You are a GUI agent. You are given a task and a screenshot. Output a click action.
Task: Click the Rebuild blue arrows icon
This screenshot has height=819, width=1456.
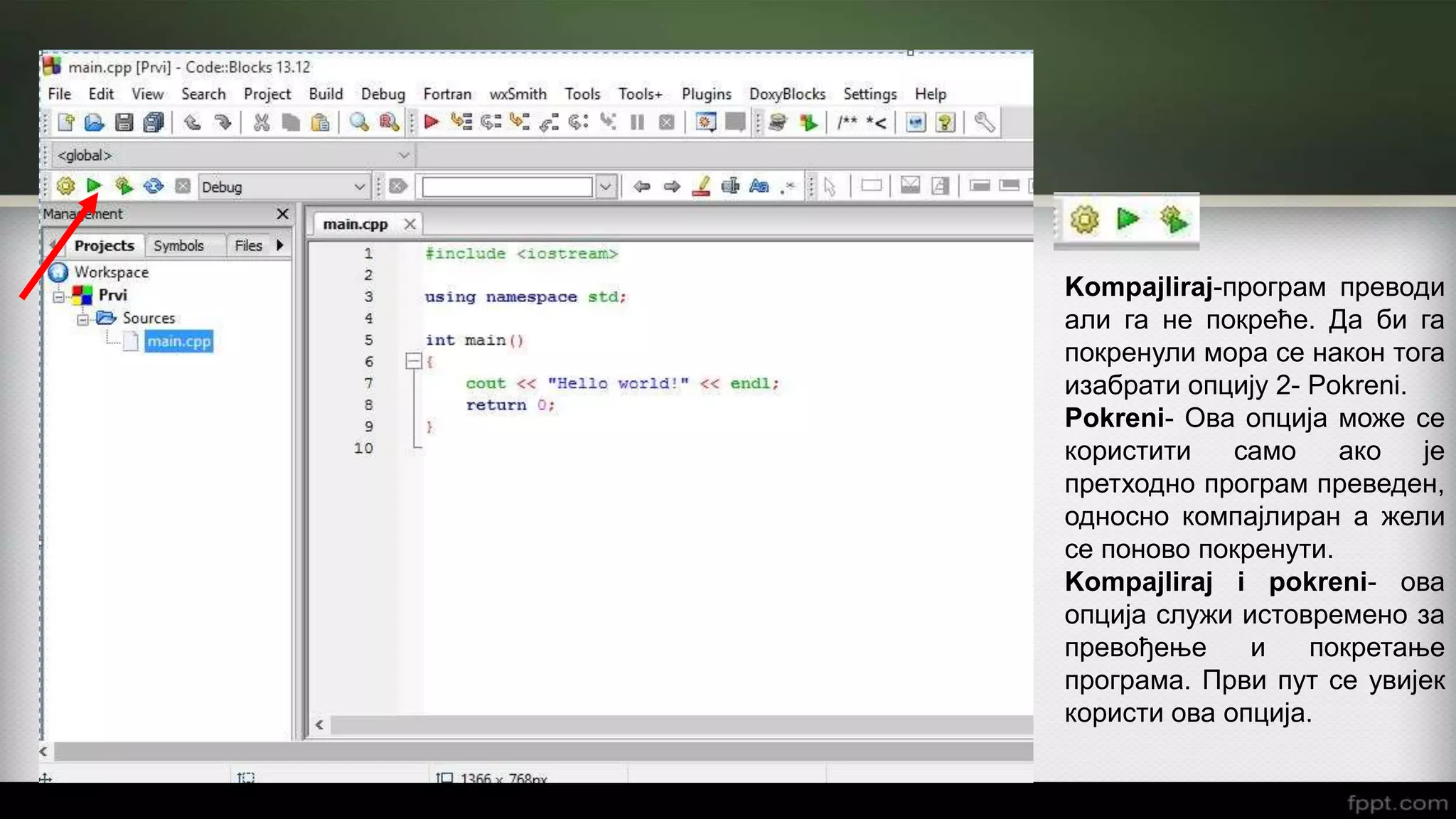point(154,186)
